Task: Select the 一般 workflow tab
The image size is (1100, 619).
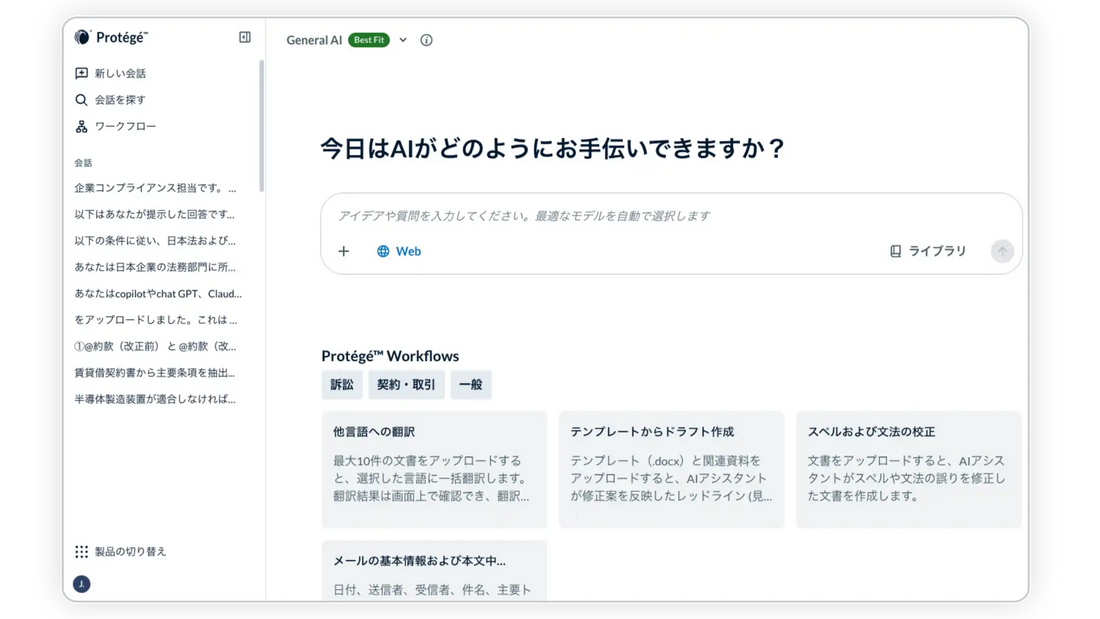Action: coord(471,385)
